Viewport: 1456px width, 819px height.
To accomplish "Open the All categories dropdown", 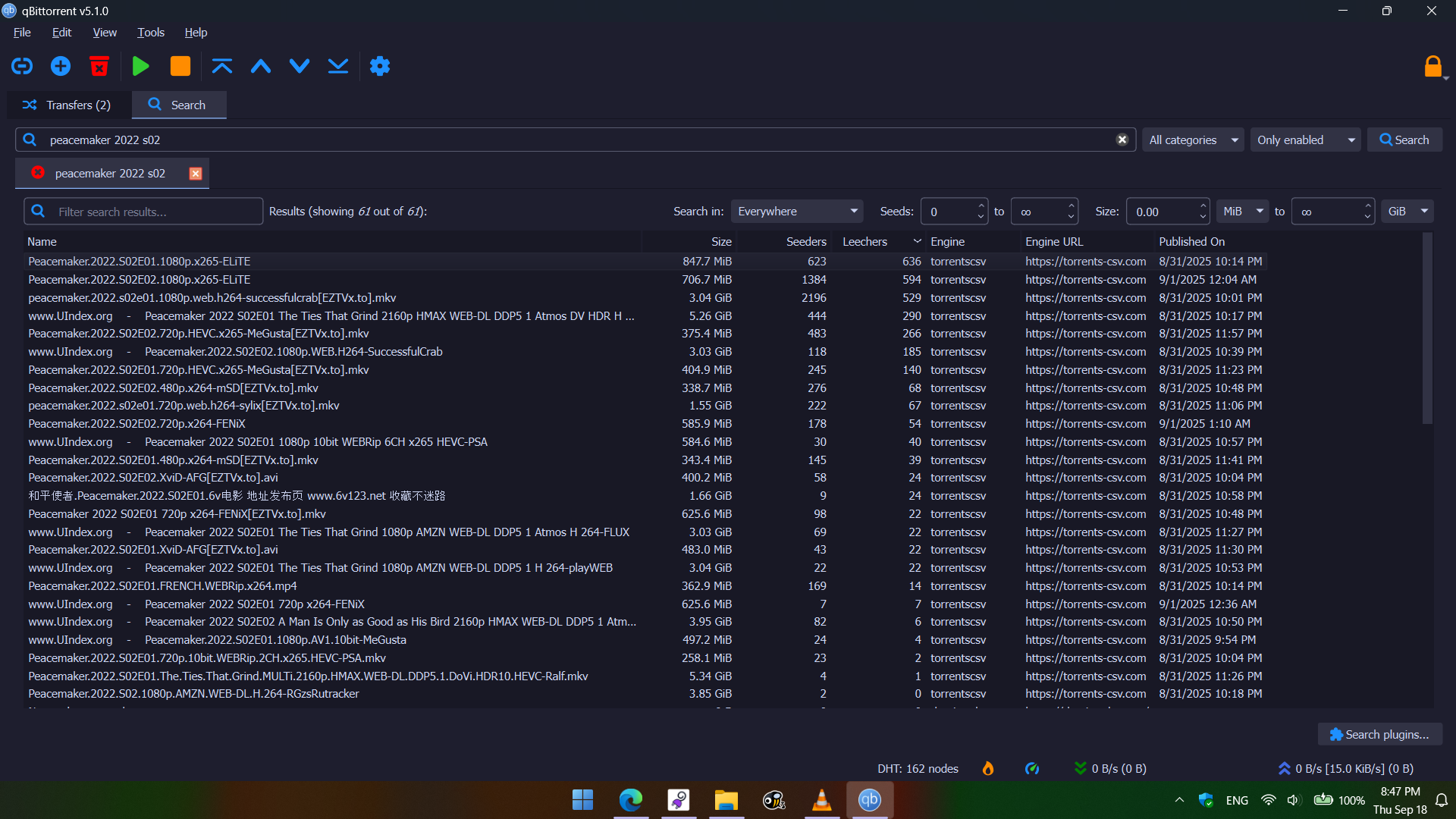I will [1193, 140].
